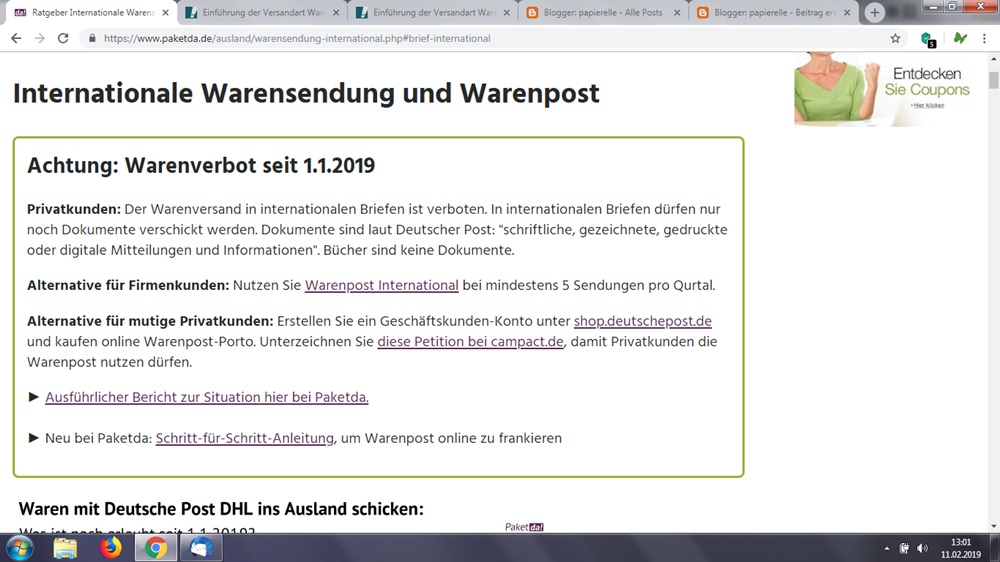1000x562 pixels.
Task: Click the Waren mit Deutsche Post DHL heading
Action: click(221, 509)
